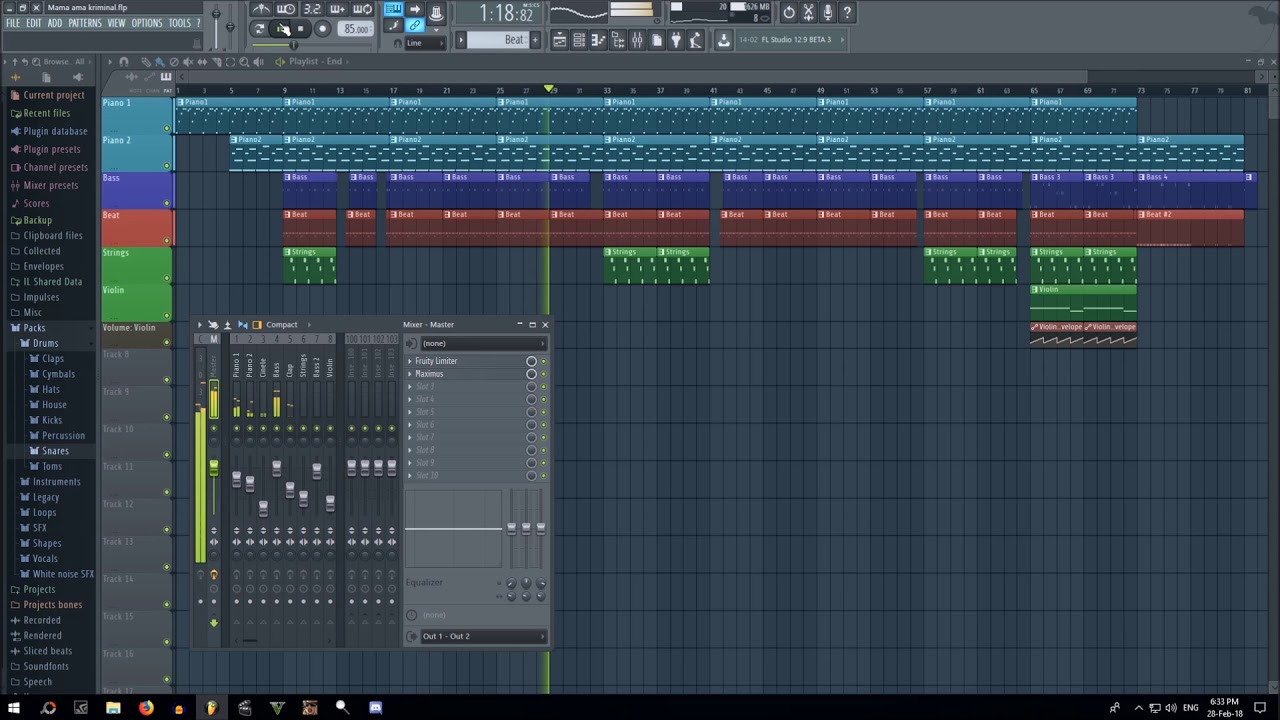The height and width of the screenshot is (720, 1280).
Task: Click the typing keyboard to piano icon
Action: coord(393,10)
